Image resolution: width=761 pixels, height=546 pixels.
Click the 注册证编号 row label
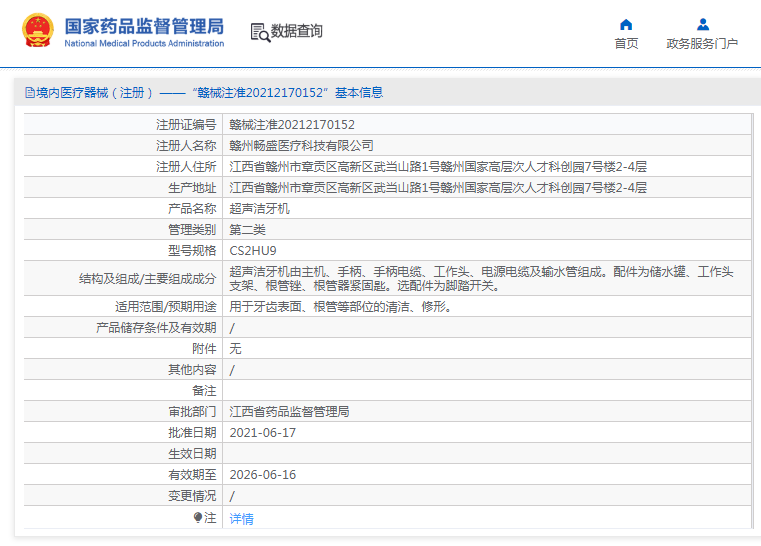186,125
